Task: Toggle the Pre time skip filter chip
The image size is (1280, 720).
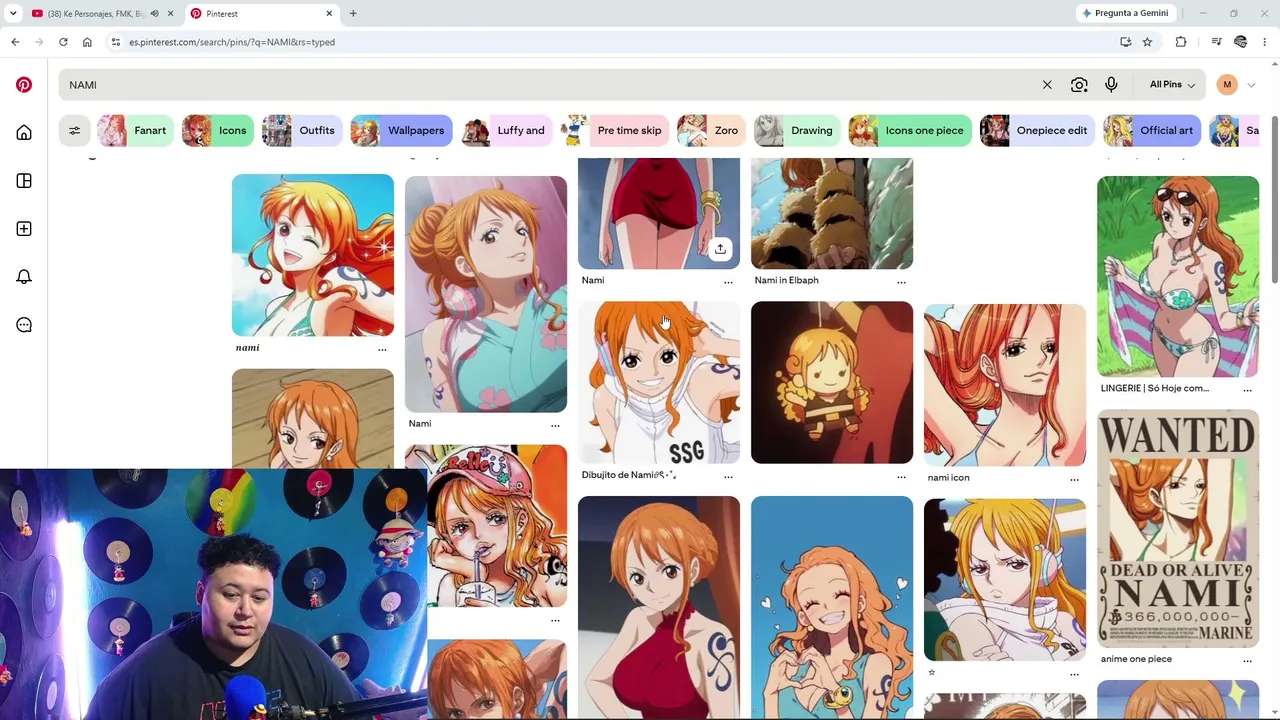Action: point(614,131)
